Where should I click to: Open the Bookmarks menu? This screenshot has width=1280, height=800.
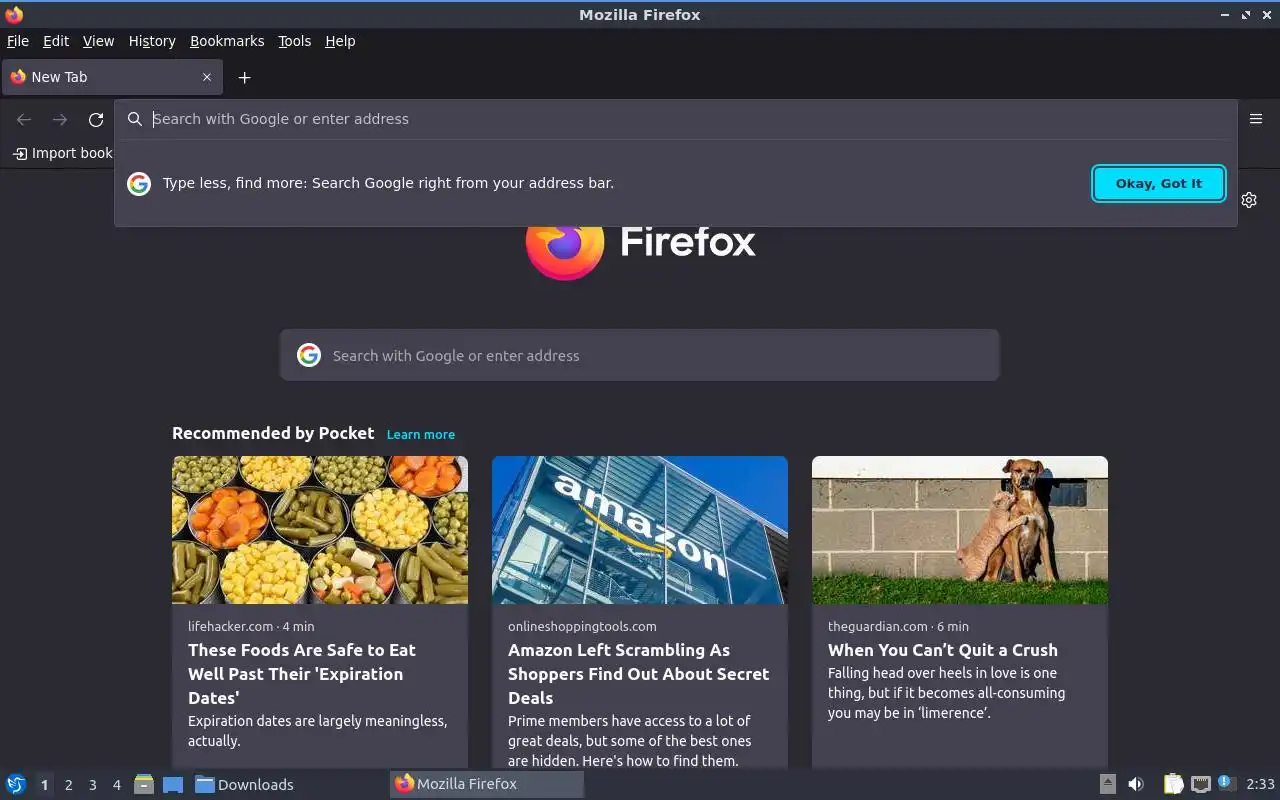(227, 41)
